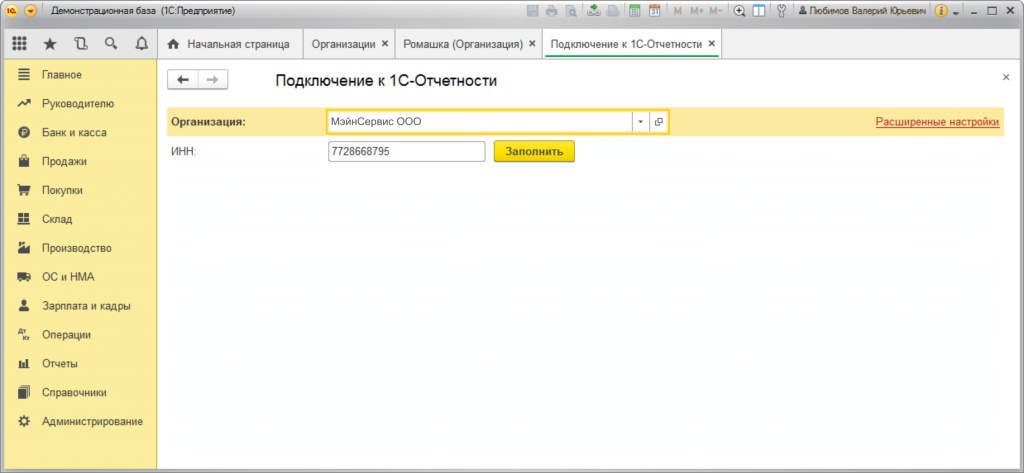Expand the dropdown arrow beside info icon
1024x473 pixels.
(x=956, y=12)
